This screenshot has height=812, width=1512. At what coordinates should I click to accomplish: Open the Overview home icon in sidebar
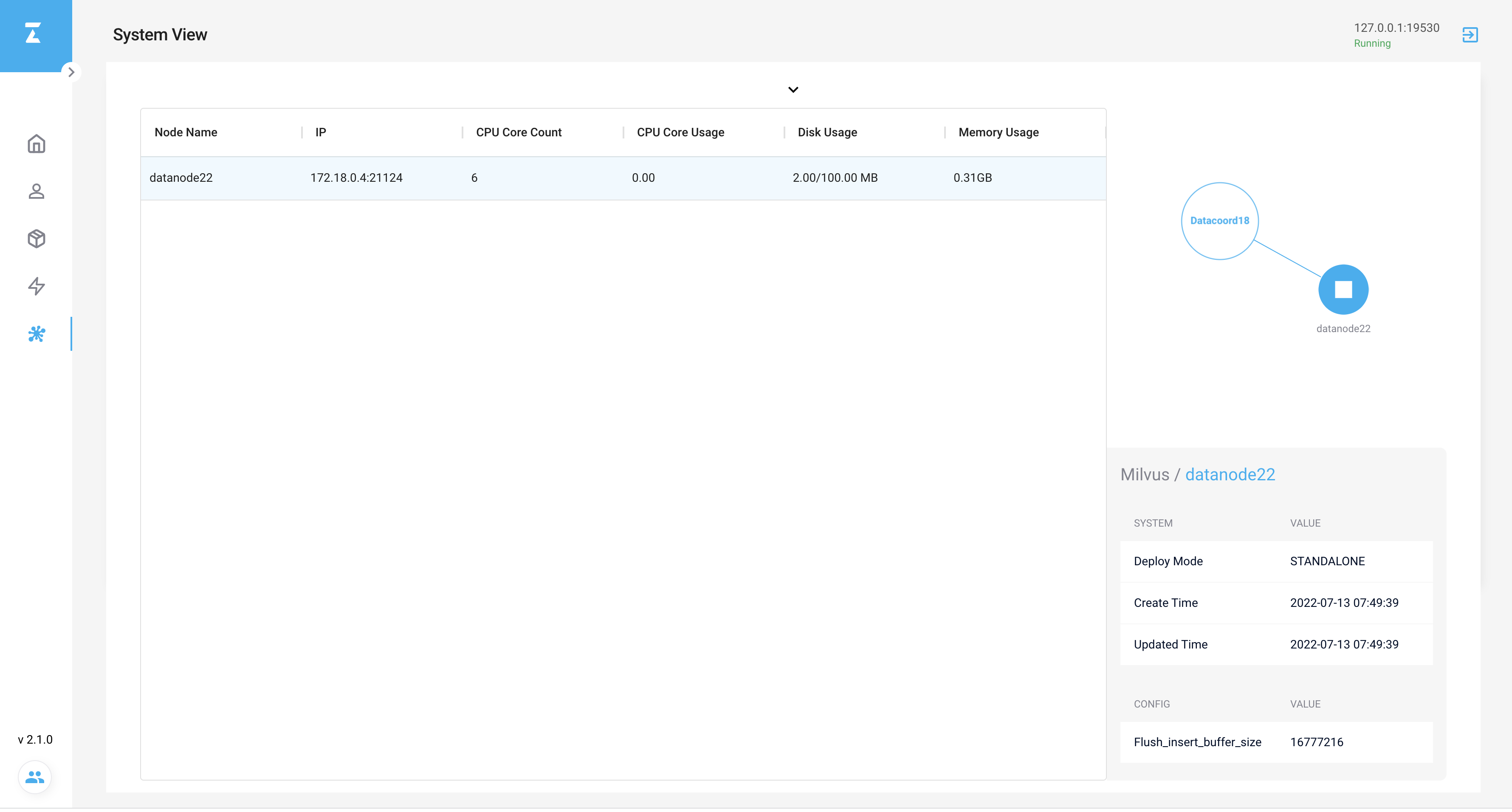pyautogui.click(x=37, y=144)
